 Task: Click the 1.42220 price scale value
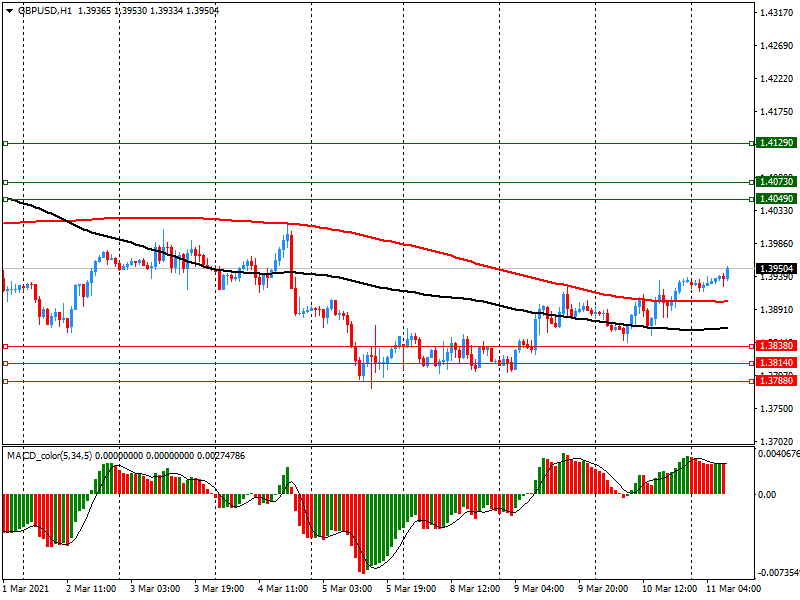(777, 79)
